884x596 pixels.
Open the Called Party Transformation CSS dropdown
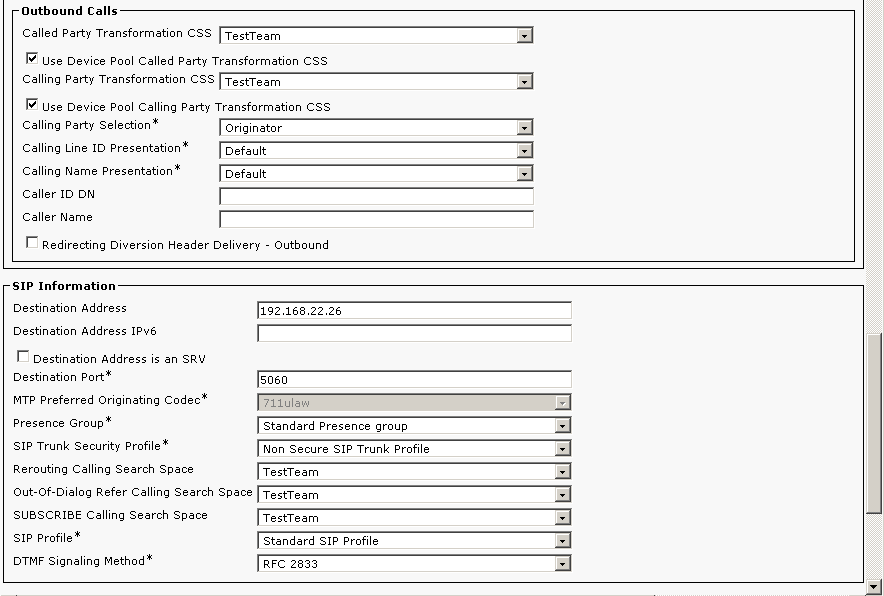[x=376, y=36]
